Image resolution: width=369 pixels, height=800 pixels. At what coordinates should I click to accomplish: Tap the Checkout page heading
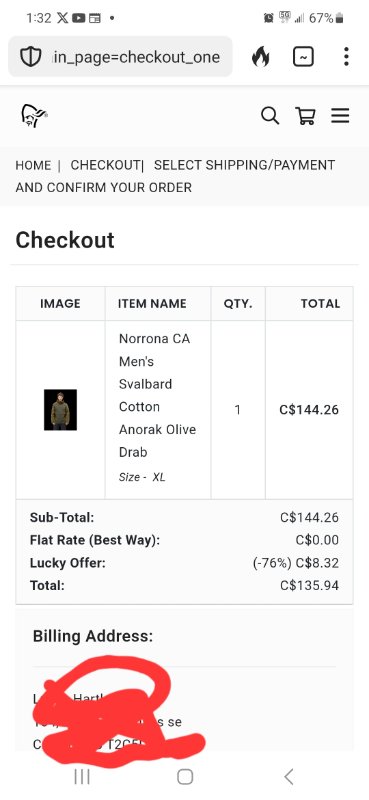[65, 240]
